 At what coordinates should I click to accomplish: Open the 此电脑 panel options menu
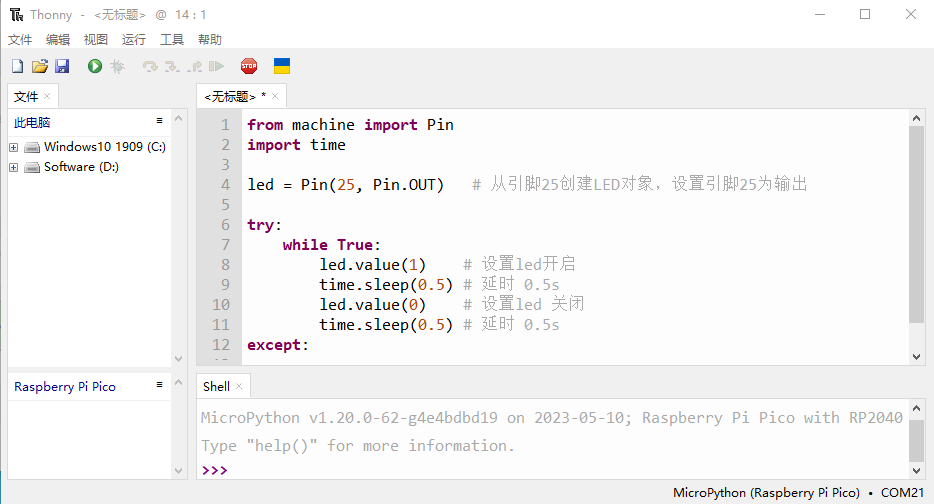click(x=160, y=121)
